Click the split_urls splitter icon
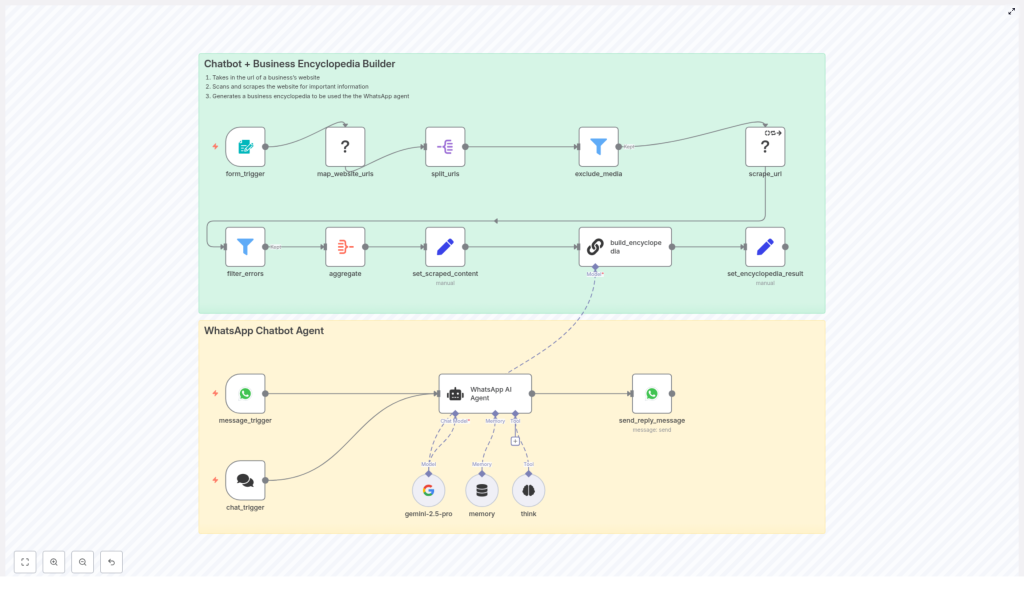1024x601 pixels. (445, 146)
